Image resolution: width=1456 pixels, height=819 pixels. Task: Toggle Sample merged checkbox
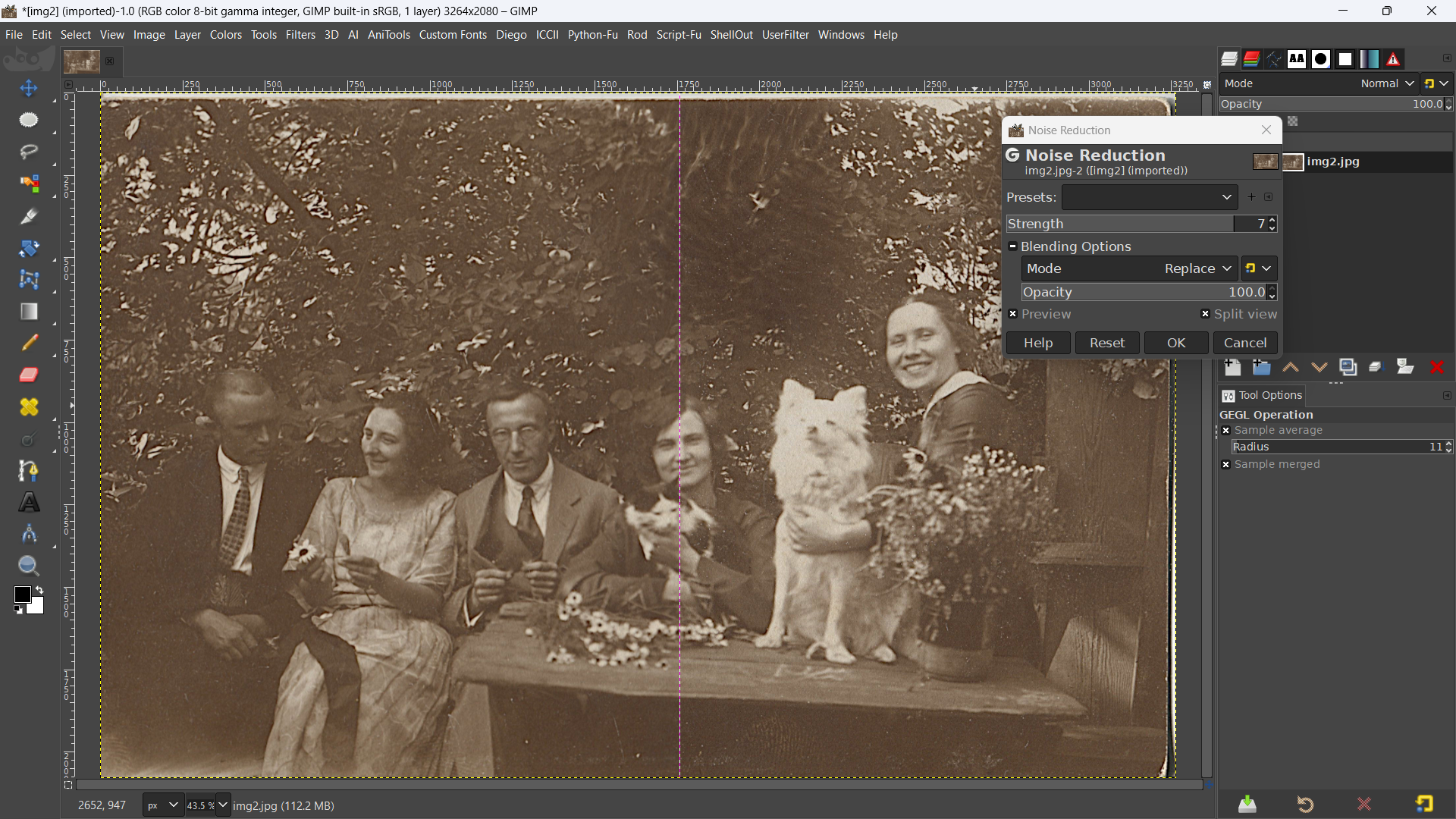pos(1226,464)
